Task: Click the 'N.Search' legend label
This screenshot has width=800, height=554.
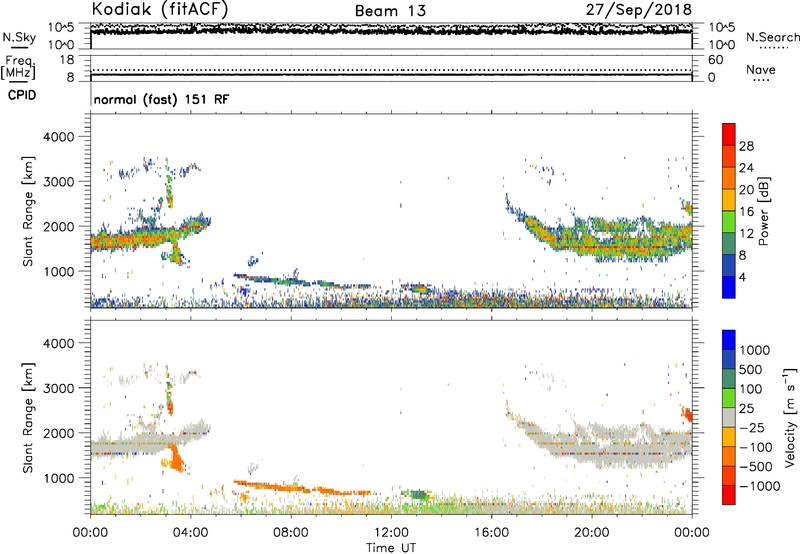Action: point(772,37)
